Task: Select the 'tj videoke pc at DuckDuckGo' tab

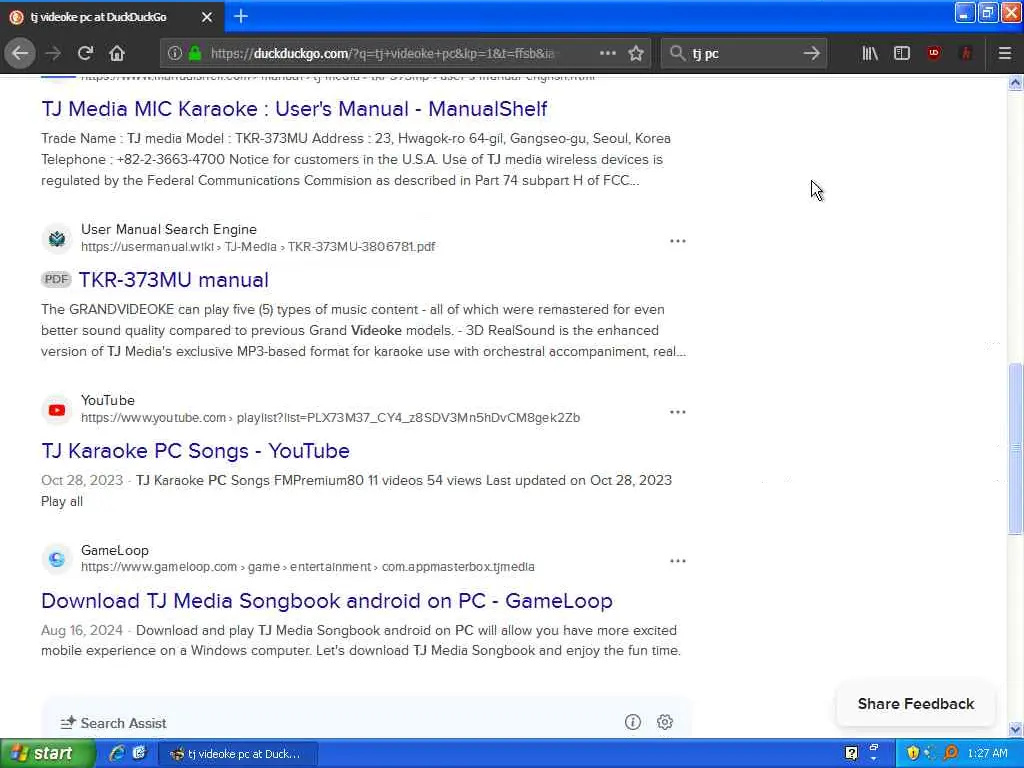Action: pos(112,17)
